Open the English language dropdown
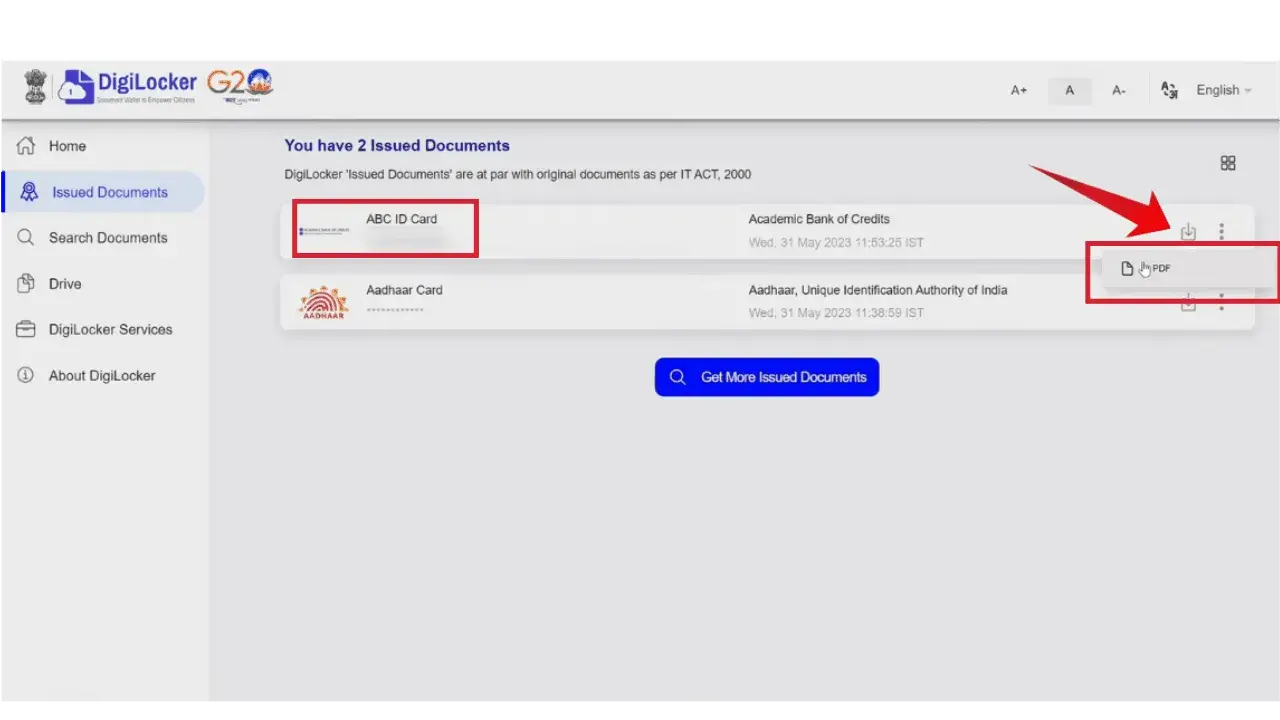This screenshot has width=1280, height=720. 1224,90
